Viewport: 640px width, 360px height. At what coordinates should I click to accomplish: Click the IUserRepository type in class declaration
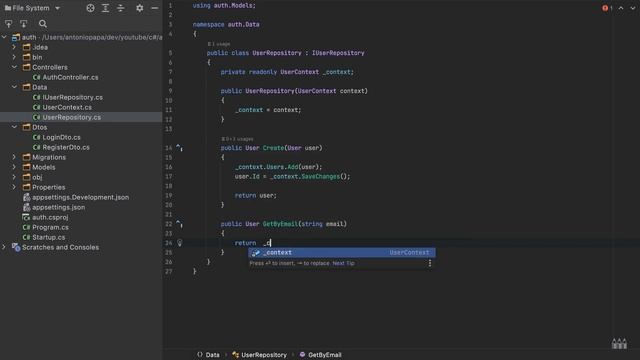coord(338,53)
